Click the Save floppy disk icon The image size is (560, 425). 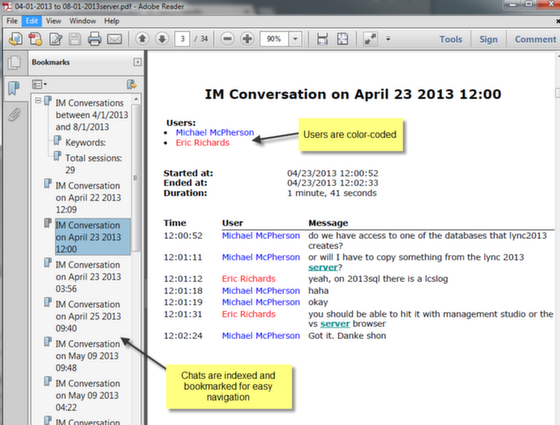(x=75, y=39)
